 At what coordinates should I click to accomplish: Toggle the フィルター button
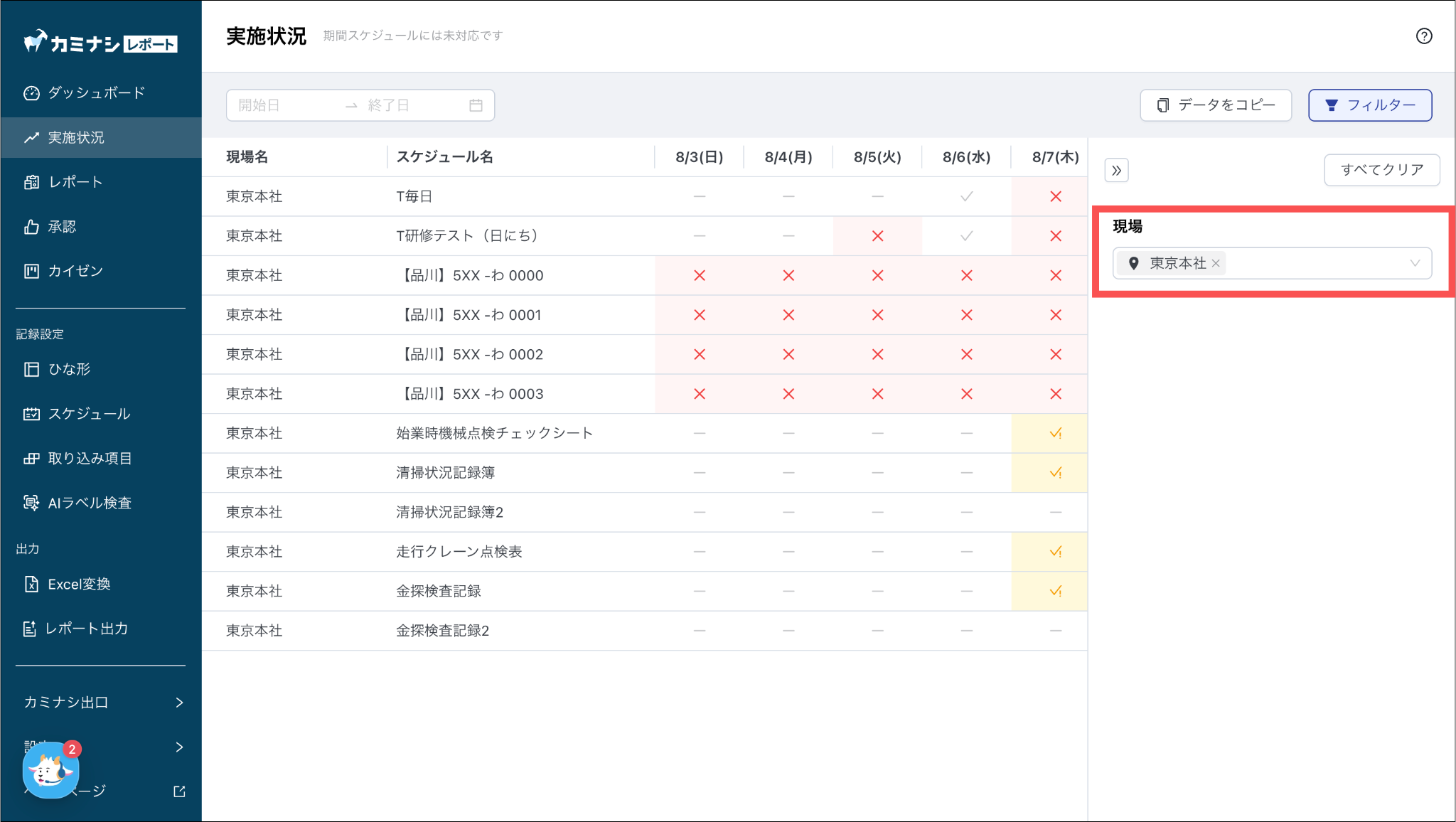coord(1369,105)
